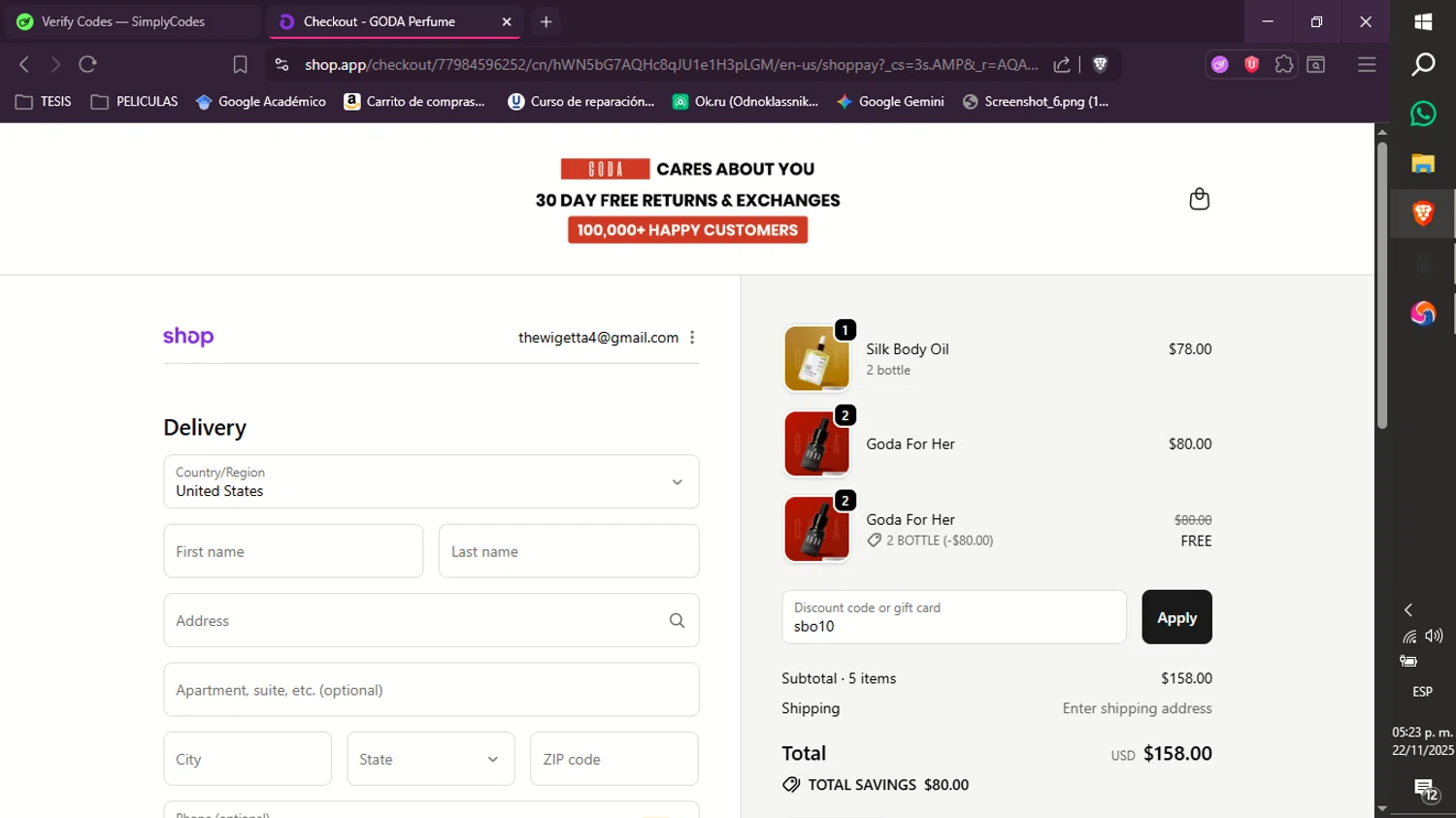Open WhatsApp from the taskbar
The height and width of the screenshot is (818, 1456).
[x=1423, y=114]
